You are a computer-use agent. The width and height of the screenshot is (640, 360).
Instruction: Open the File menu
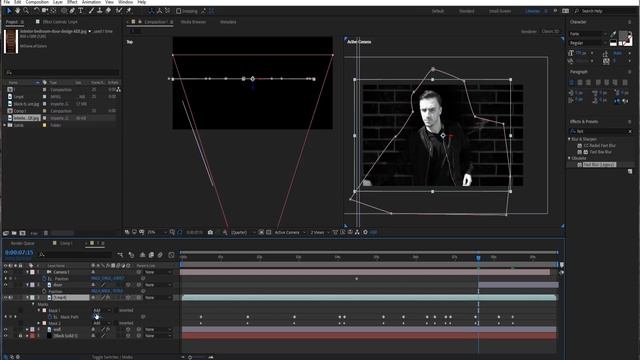click(x=7, y=2)
